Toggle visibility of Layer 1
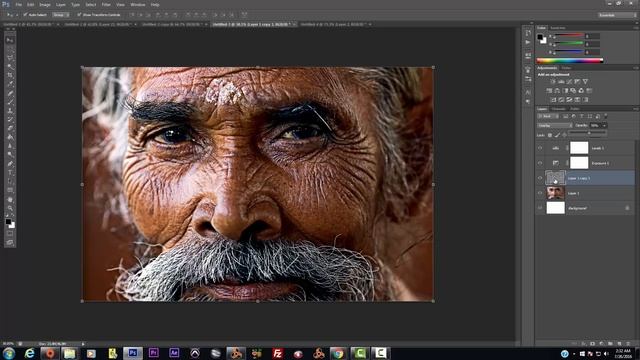Screen dimensions: 640x360 click(540, 193)
